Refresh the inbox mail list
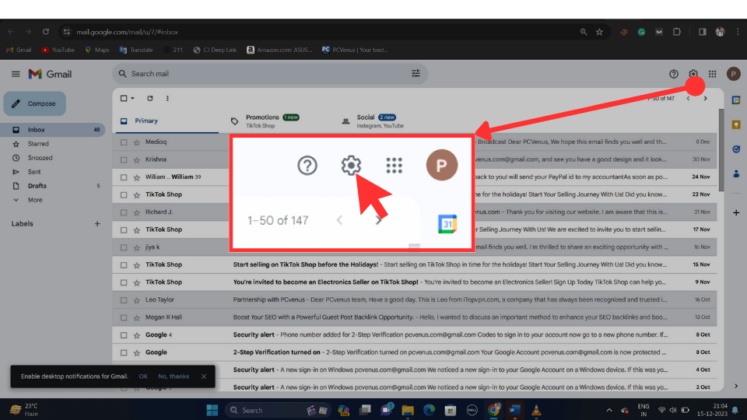747x420 pixels. pyautogui.click(x=150, y=98)
